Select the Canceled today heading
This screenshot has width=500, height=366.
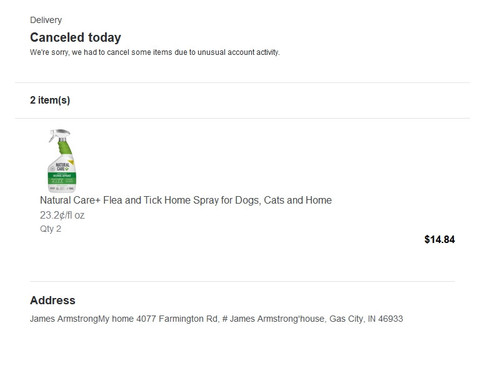(x=76, y=37)
